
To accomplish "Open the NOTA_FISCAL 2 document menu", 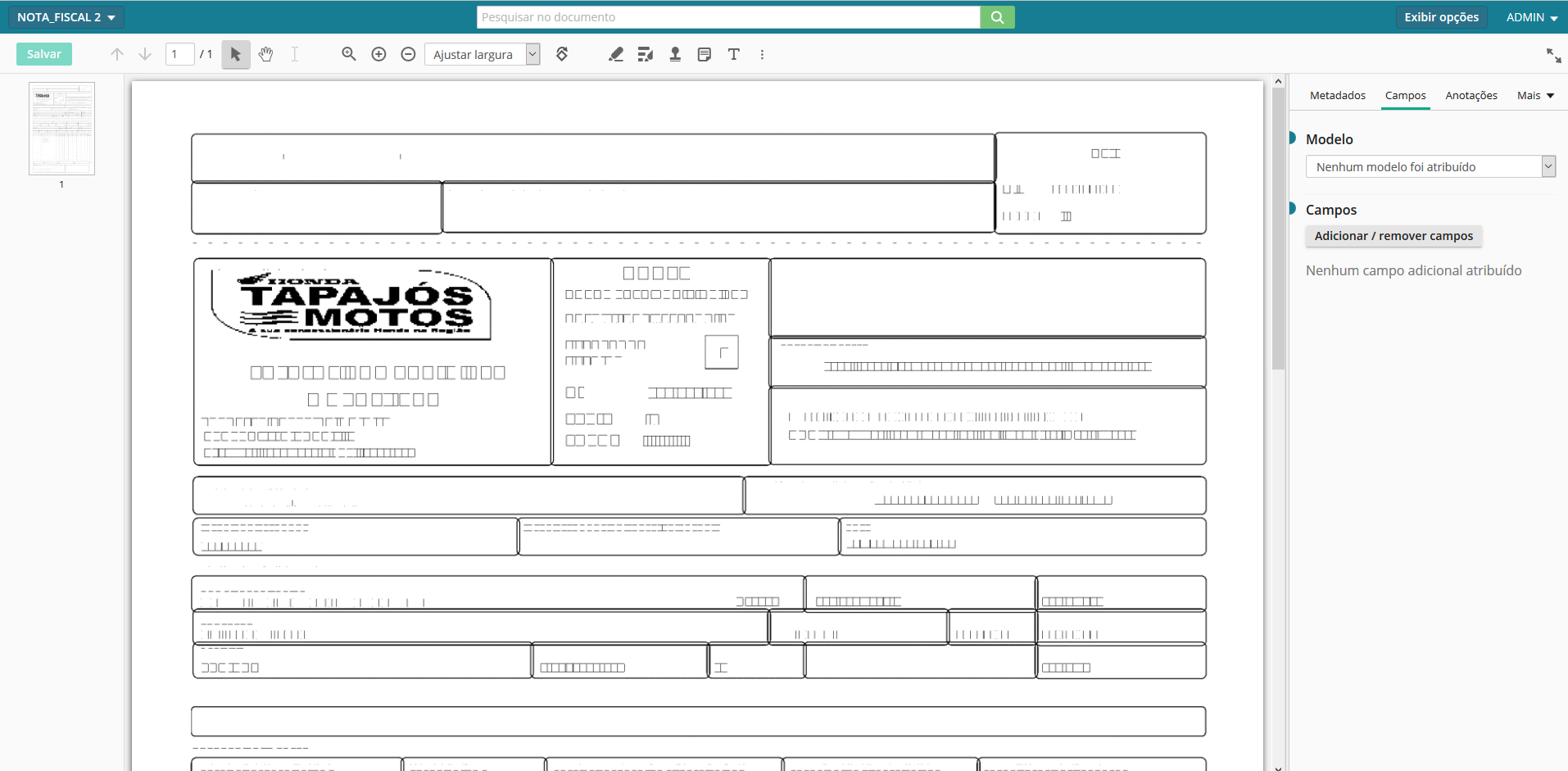I will [x=66, y=17].
